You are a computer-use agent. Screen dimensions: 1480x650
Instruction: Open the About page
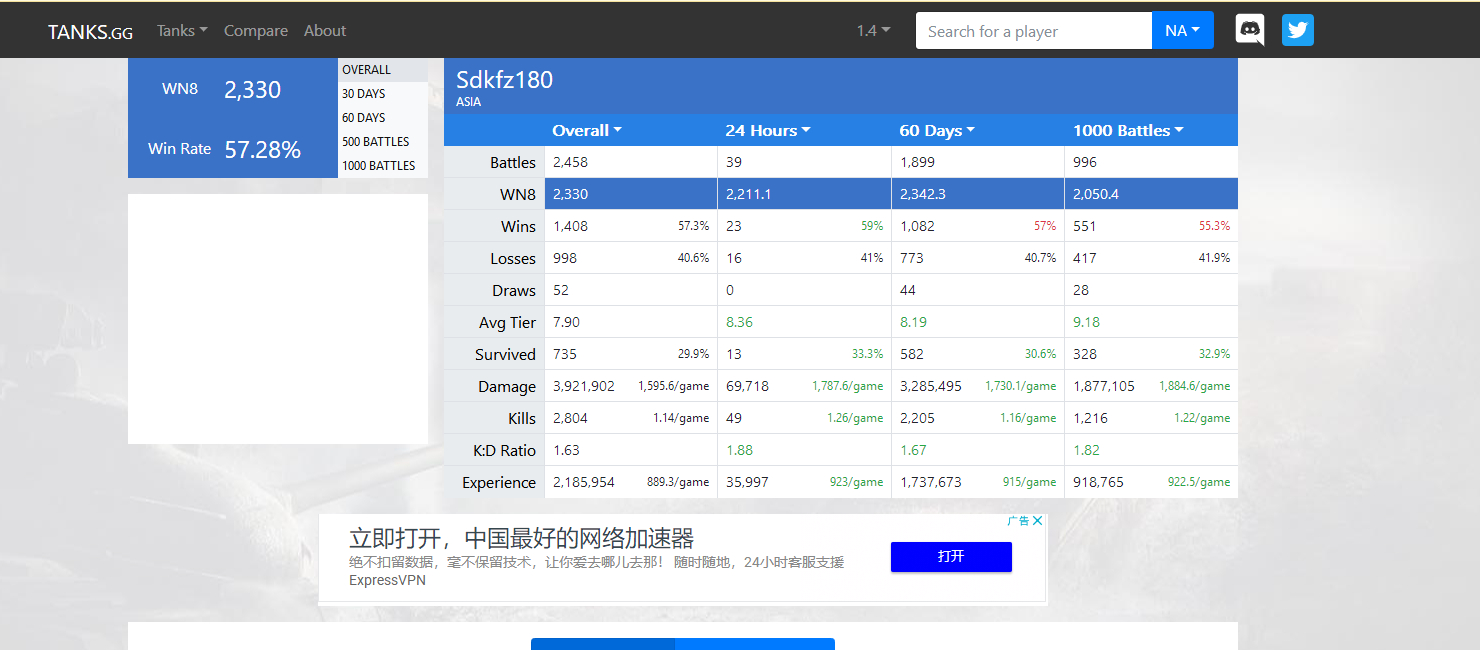tap(325, 31)
